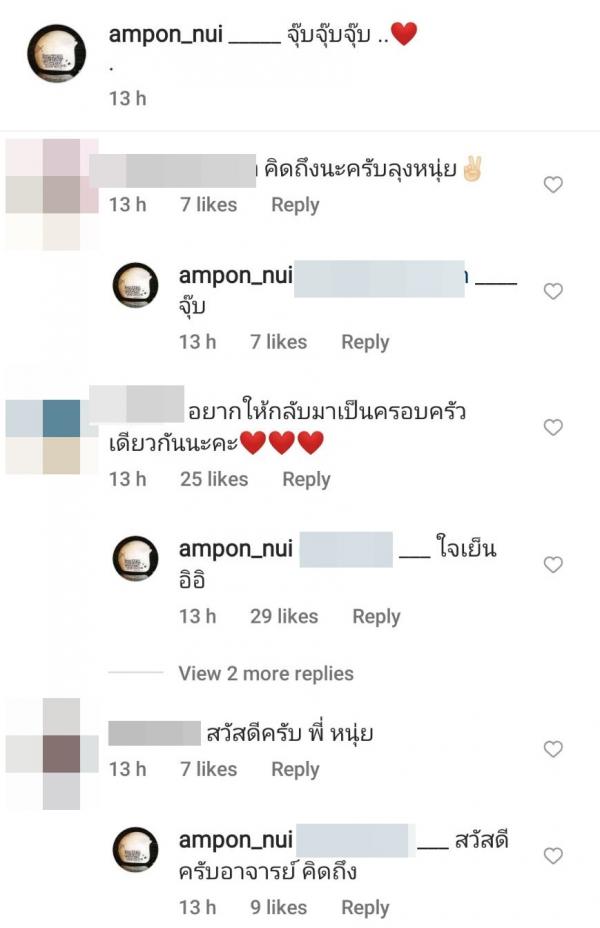This screenshot has width=600, height=928.
Task: Reply to "สวัสดีครับ พี่ หนุ่ย" comment
Action: tap(295, 769)
